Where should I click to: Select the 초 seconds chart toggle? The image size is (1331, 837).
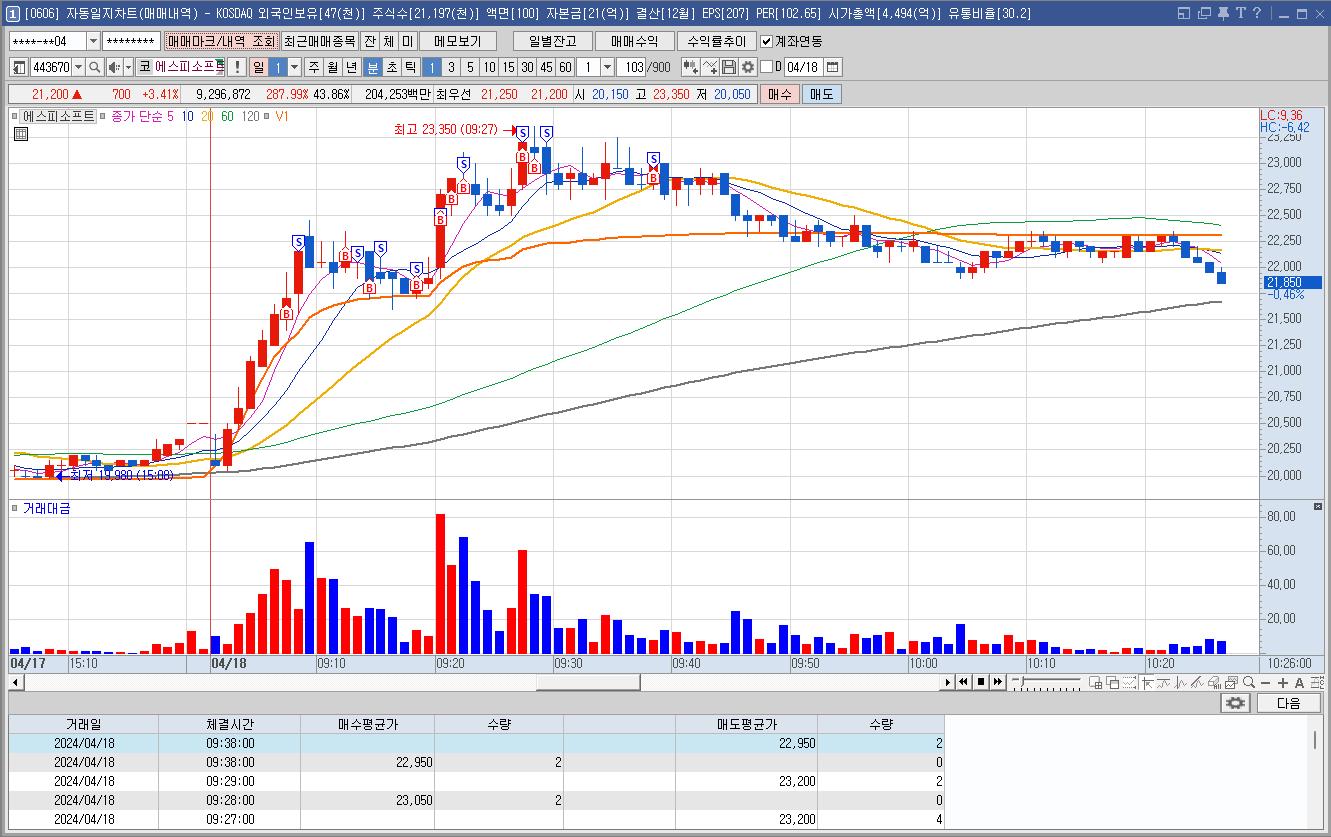click(392, 67)
